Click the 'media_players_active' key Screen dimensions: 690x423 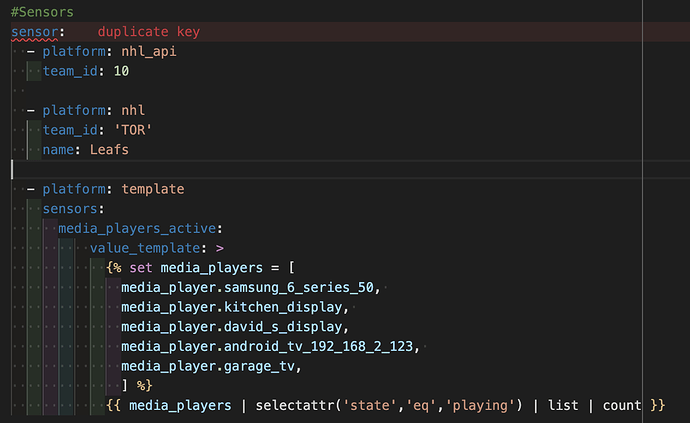point(137,228)
